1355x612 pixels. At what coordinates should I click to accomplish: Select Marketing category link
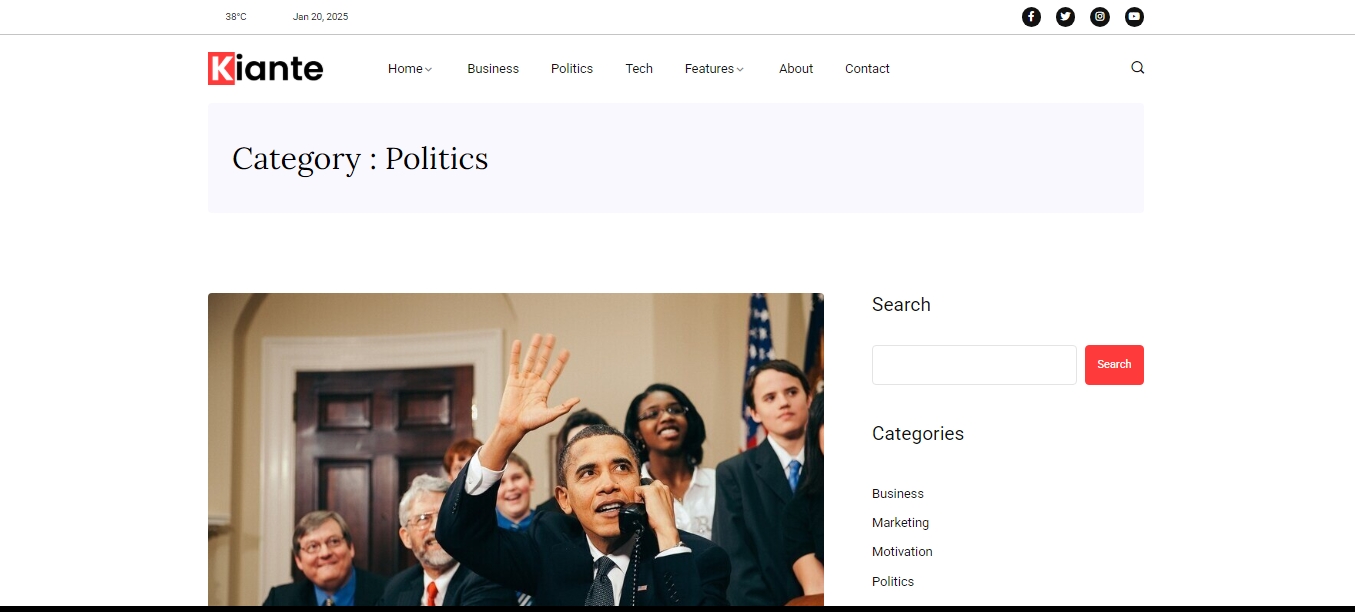tap(900, 523)
